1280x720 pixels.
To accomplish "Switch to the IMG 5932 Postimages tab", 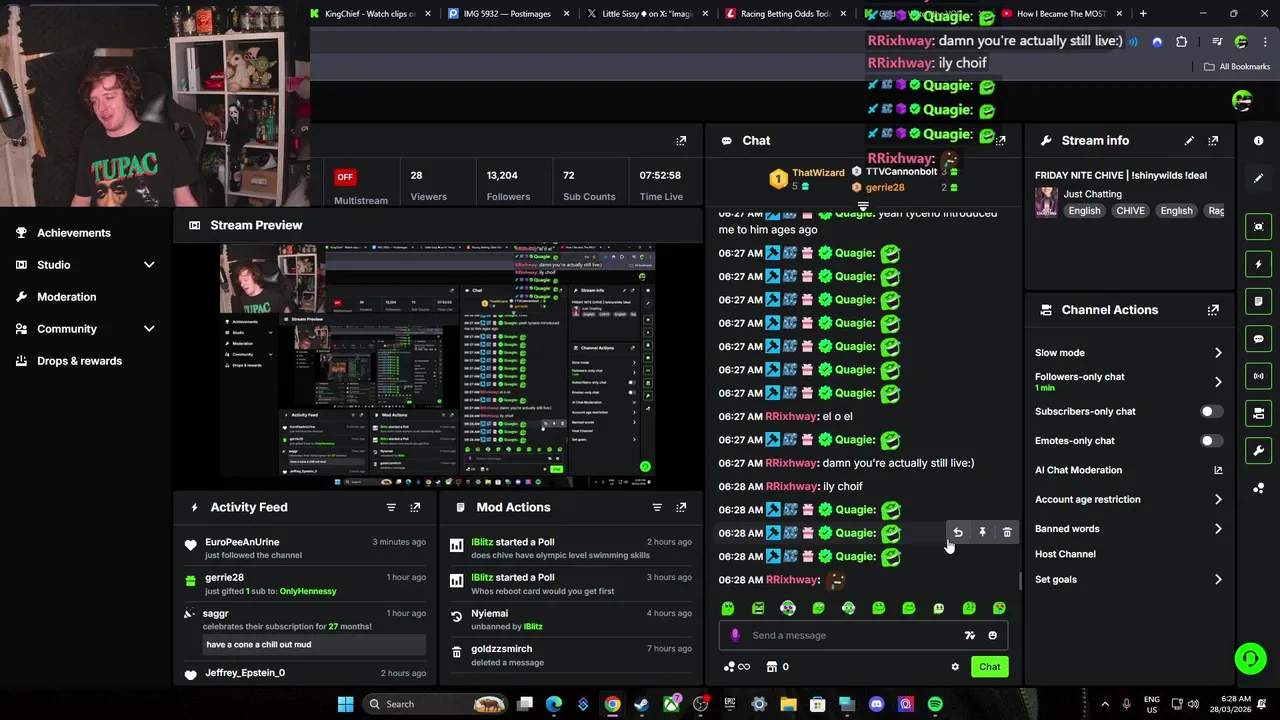I will click(x=509, y=14).
